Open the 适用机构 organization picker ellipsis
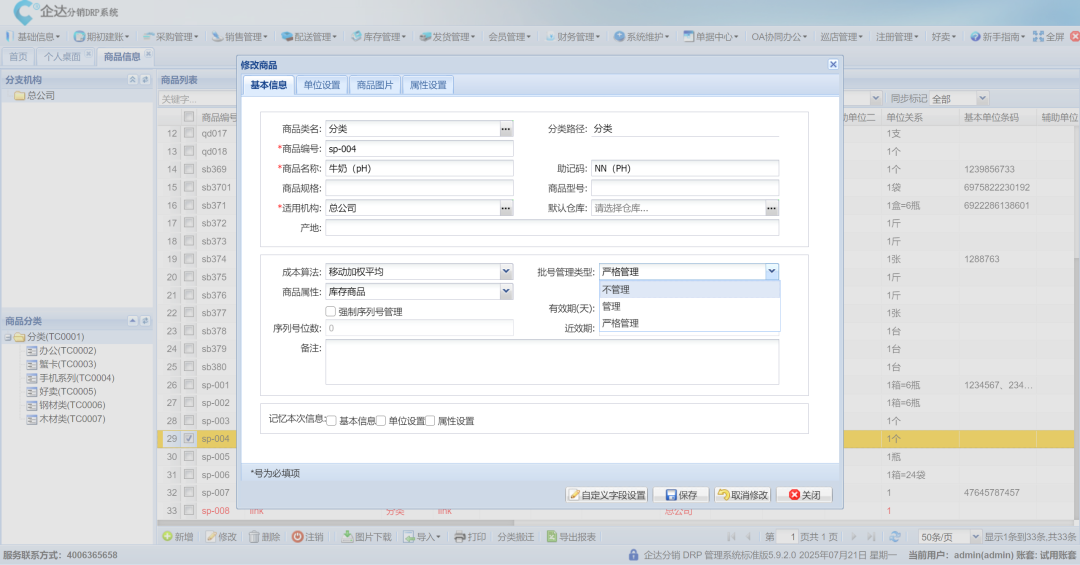This screenshot has height=565, width=1080. (x=506, y=208)
